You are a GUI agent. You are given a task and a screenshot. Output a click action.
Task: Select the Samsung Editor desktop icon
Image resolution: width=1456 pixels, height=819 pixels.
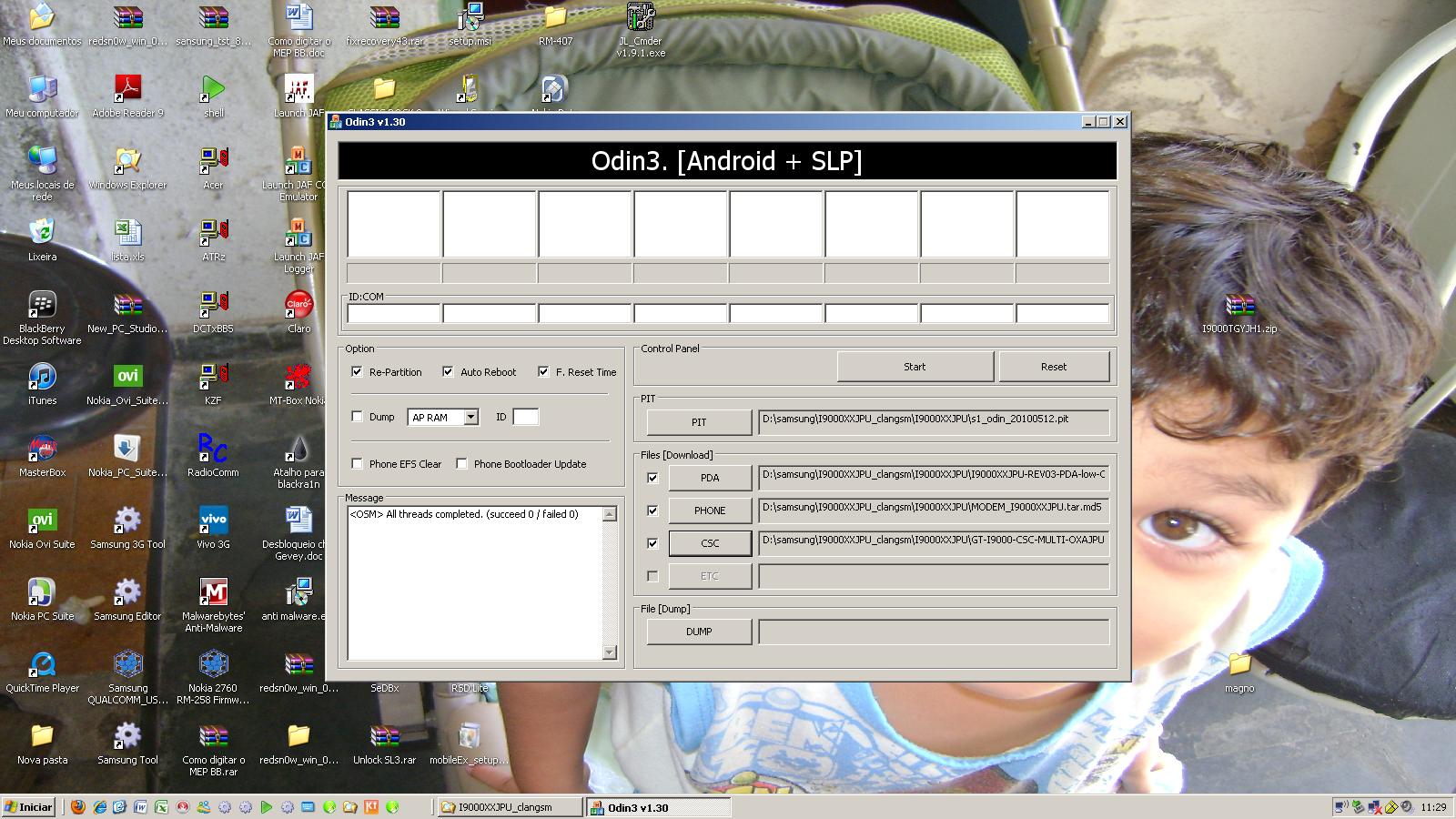pyautogui.click(x=127, y=600)
